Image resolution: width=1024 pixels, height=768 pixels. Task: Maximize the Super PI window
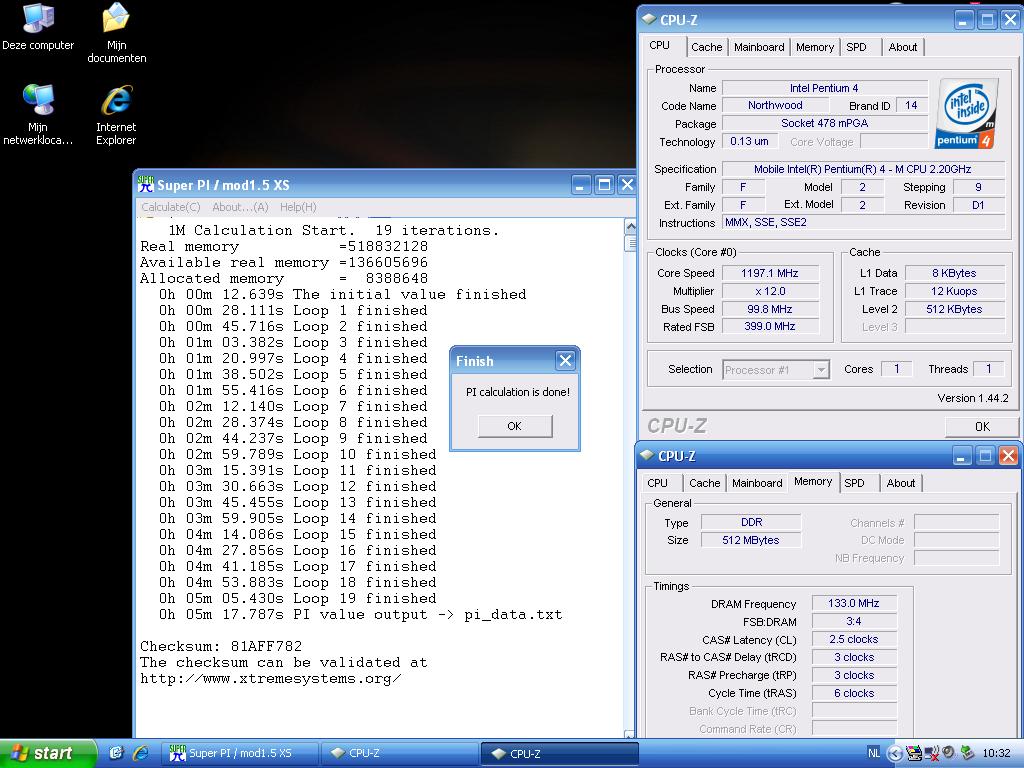[x=604, y=185]
